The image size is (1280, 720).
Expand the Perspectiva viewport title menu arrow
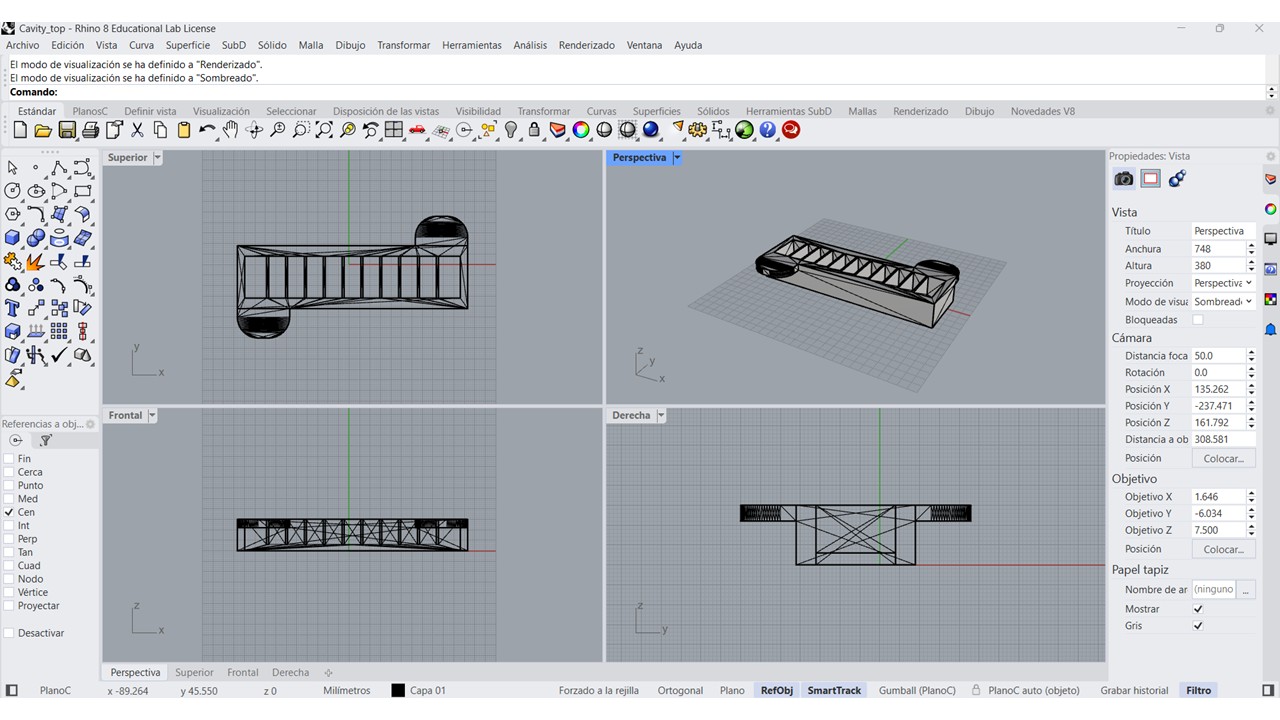(x=677, y=158)
